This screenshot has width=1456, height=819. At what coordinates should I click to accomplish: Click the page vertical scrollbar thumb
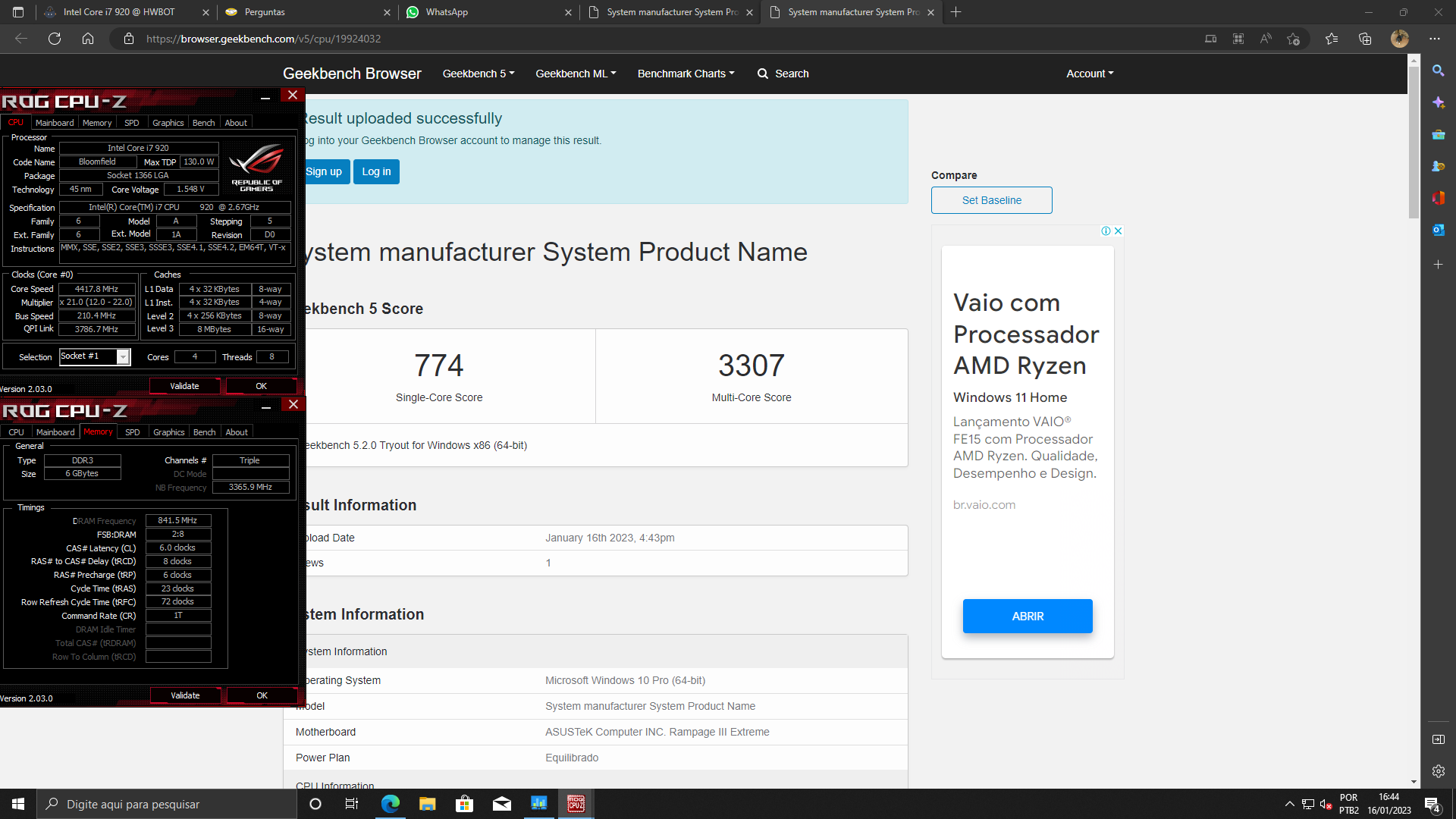pos(1414,143)
